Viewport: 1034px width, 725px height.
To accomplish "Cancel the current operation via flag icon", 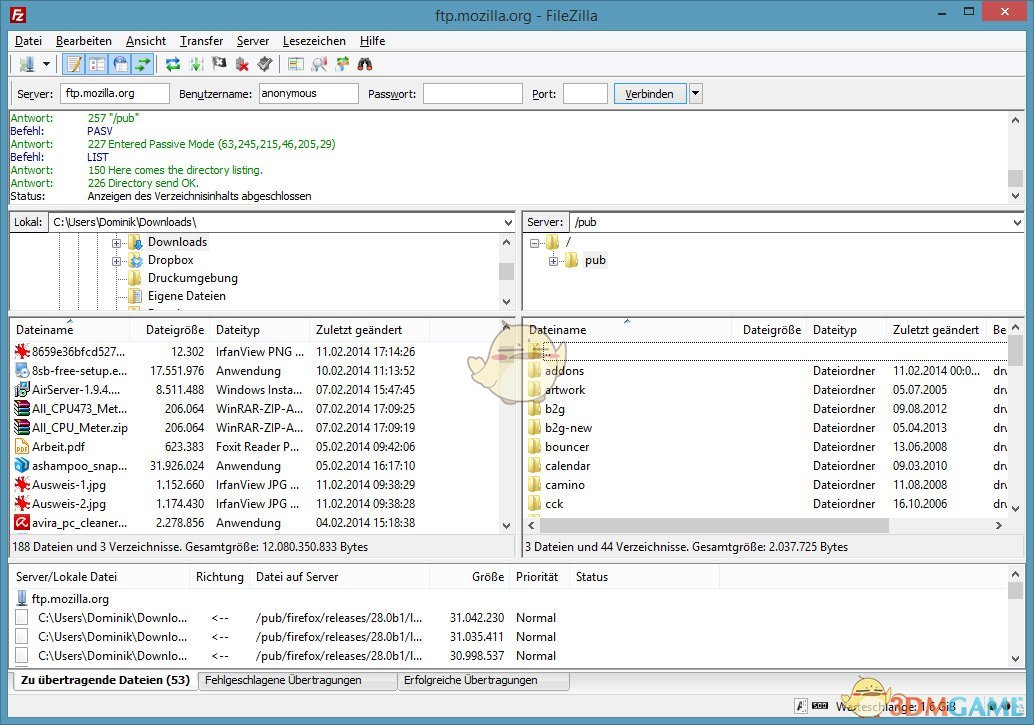I will pos(219,63).
